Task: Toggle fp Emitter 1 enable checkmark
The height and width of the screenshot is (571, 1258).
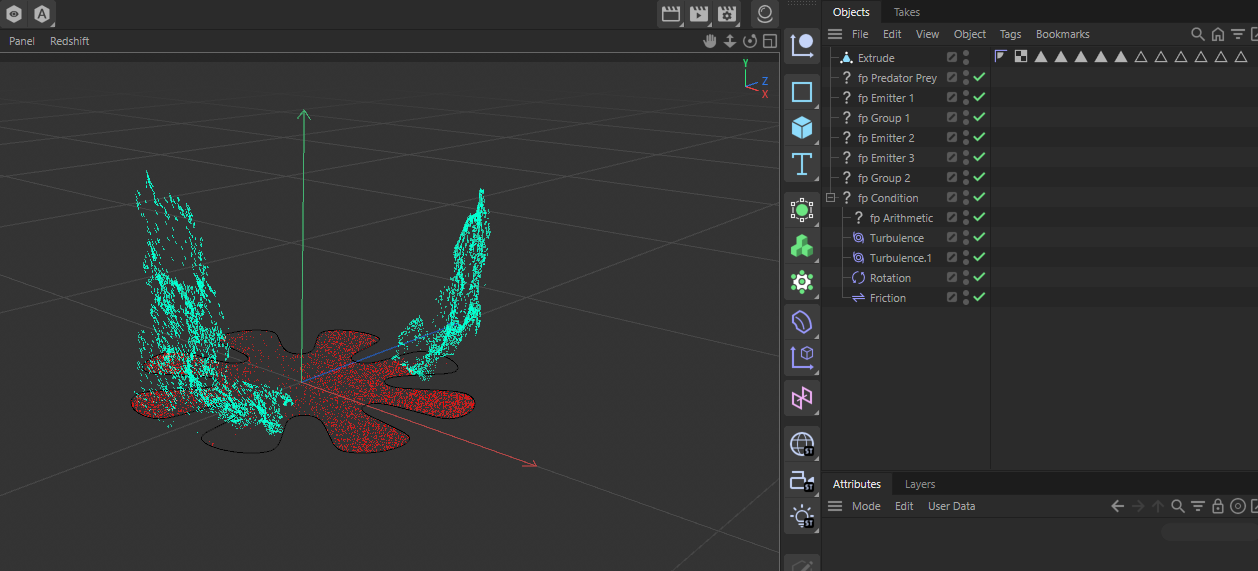Action: pyautogui.click(x=980, y=98)
